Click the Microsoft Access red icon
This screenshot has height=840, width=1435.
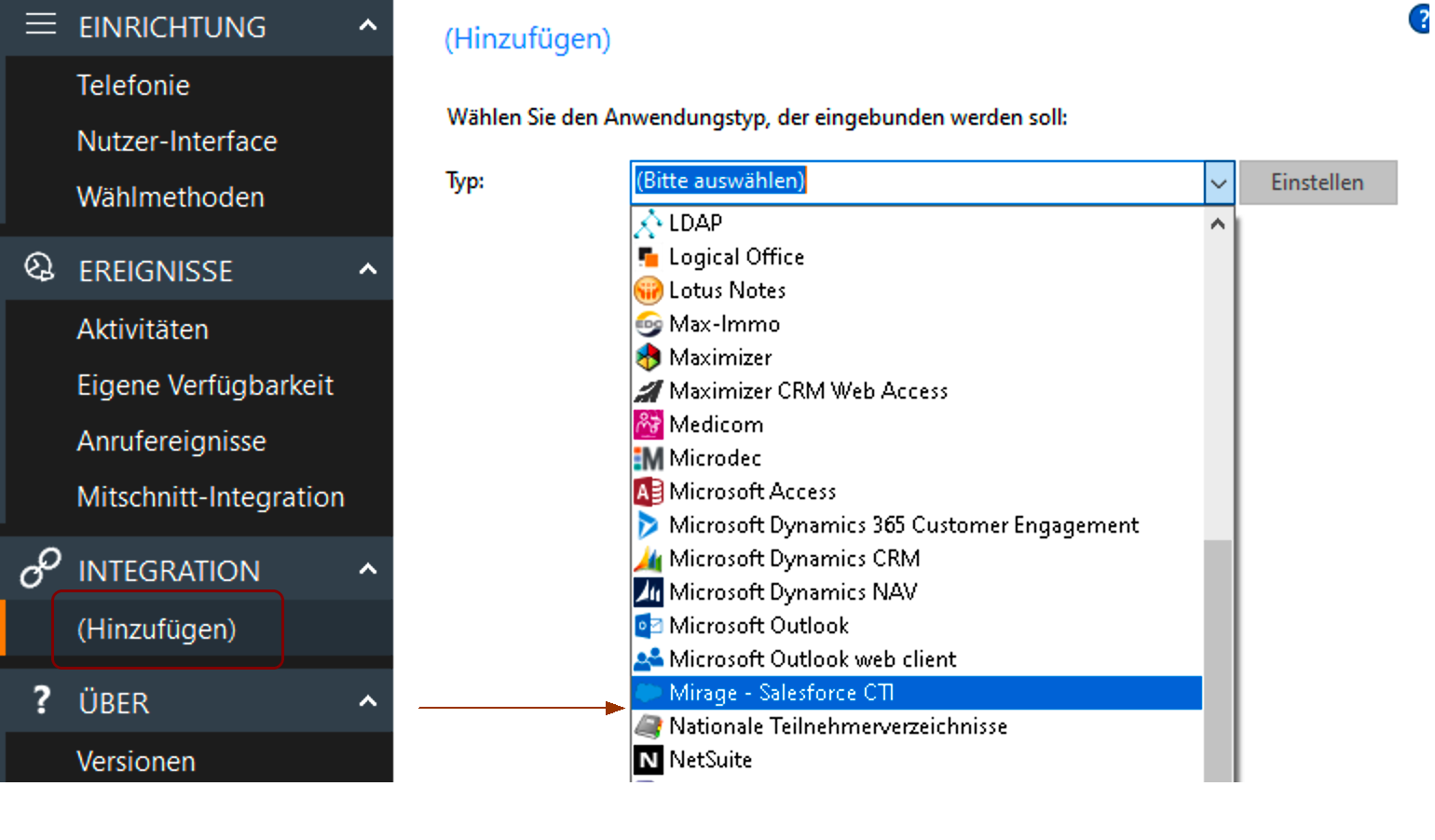click(648, 492)
